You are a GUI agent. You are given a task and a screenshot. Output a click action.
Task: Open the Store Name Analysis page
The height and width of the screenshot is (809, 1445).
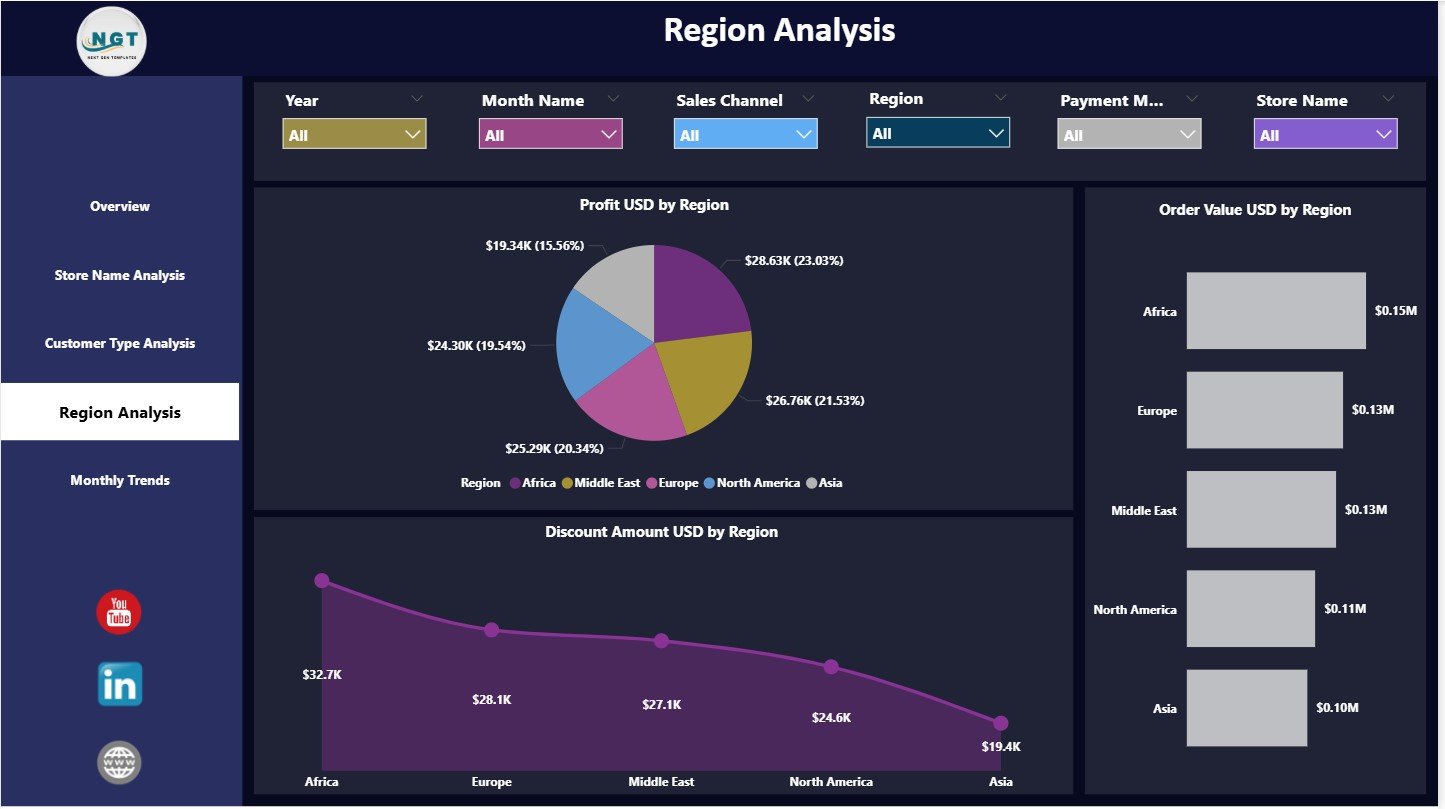coord(119,275)
